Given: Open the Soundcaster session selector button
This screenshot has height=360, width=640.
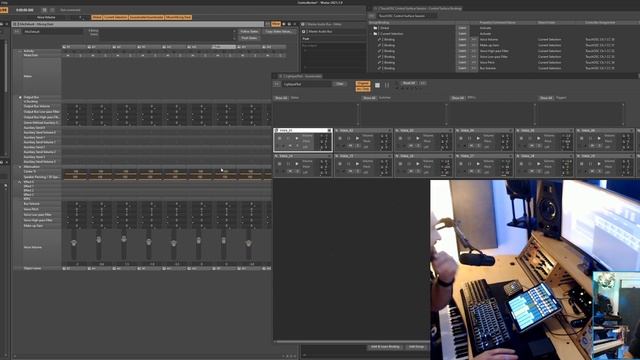Looking at the screenshot, I should [x=276, y=84].
